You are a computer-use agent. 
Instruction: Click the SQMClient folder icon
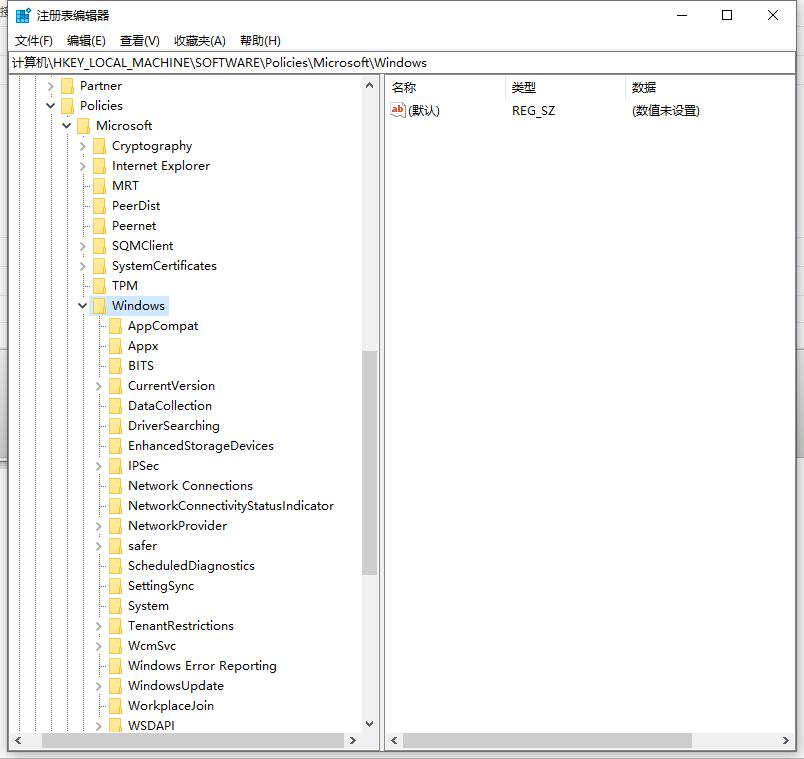99,246
